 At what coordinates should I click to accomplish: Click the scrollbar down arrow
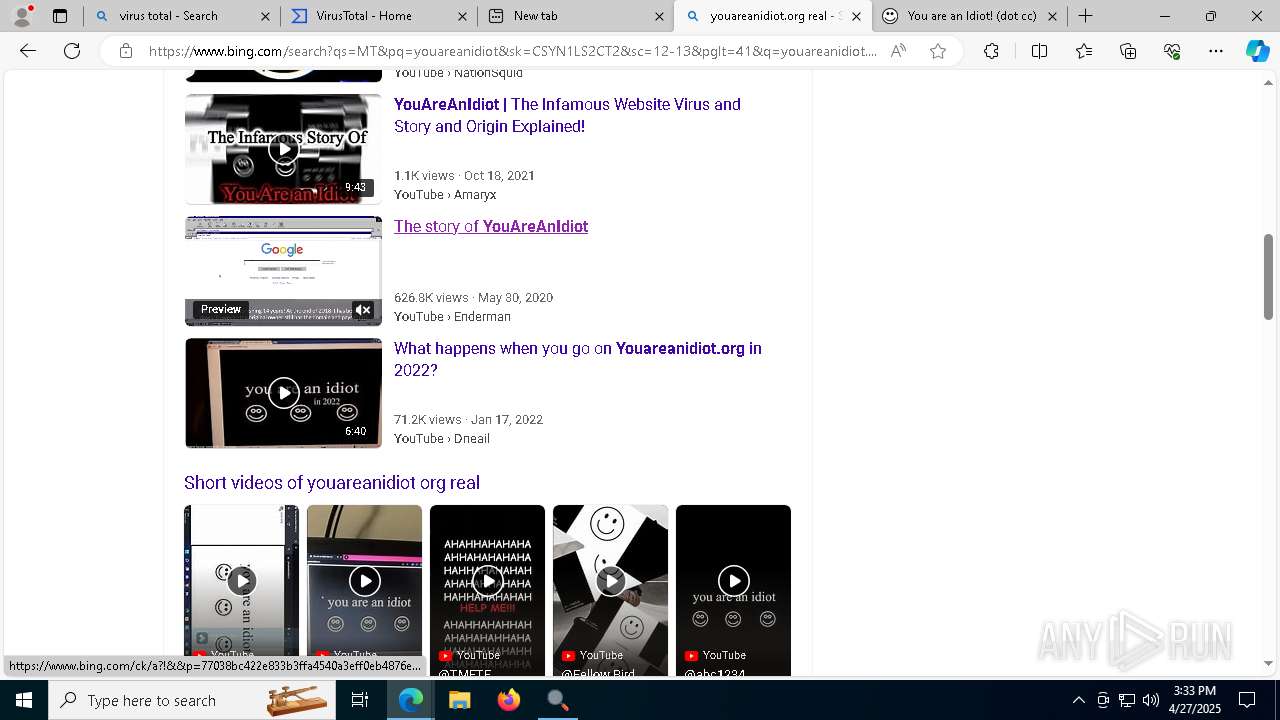[1268, 663]
